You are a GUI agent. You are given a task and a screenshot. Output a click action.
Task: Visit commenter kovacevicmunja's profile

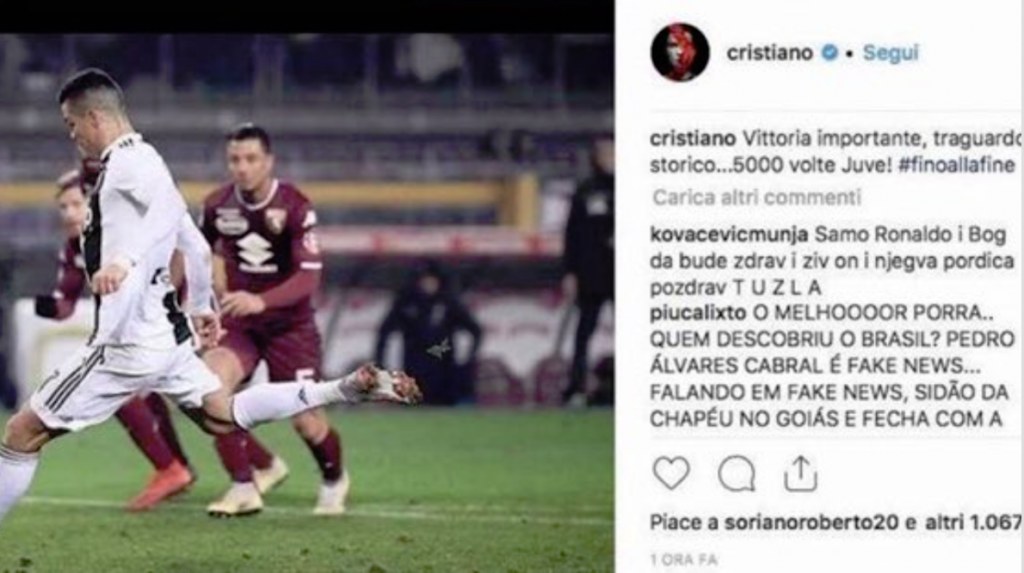point(729,235)
